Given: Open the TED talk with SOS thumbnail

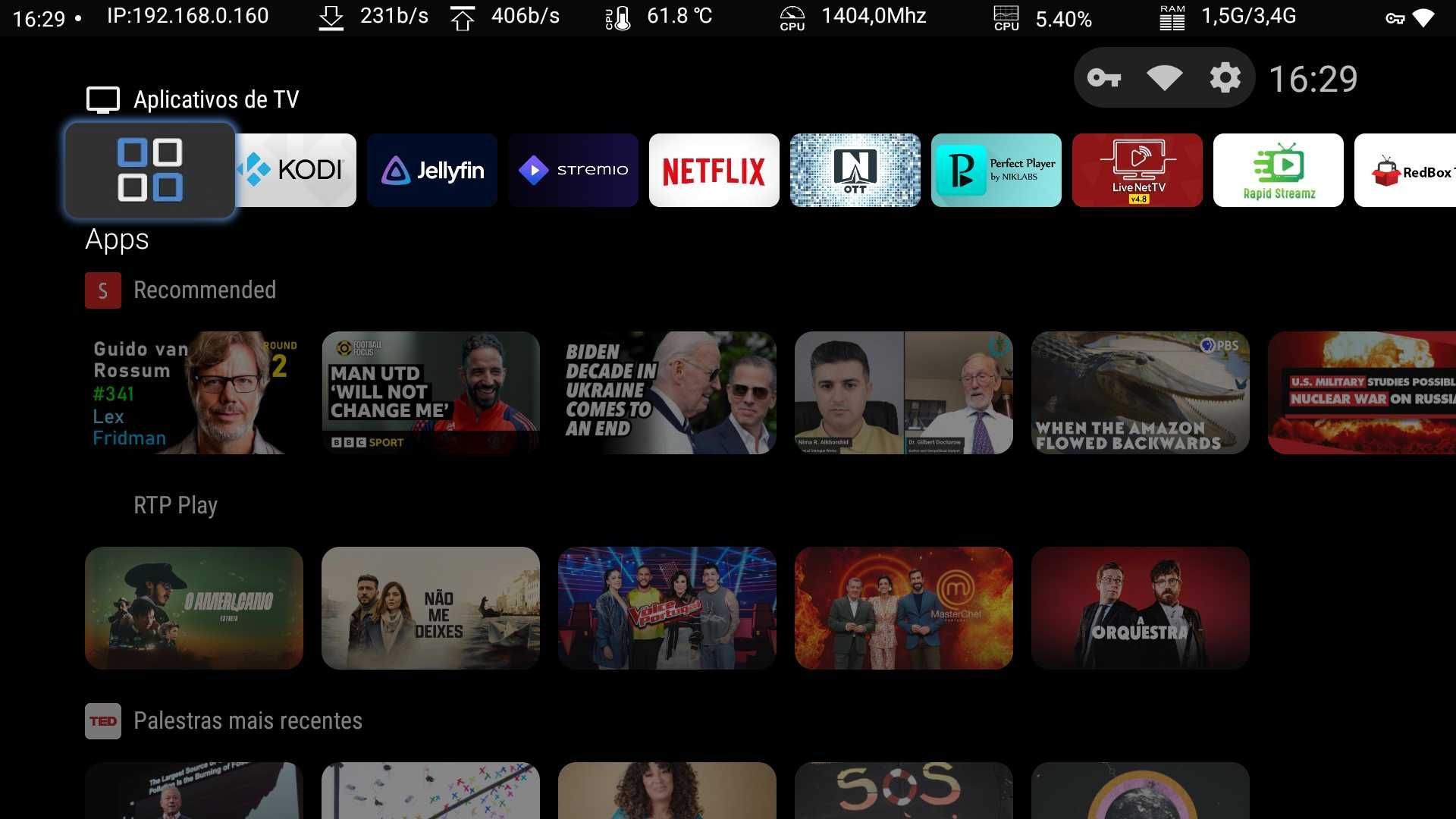Looking at the screenshot, I should tap(904, 790).
